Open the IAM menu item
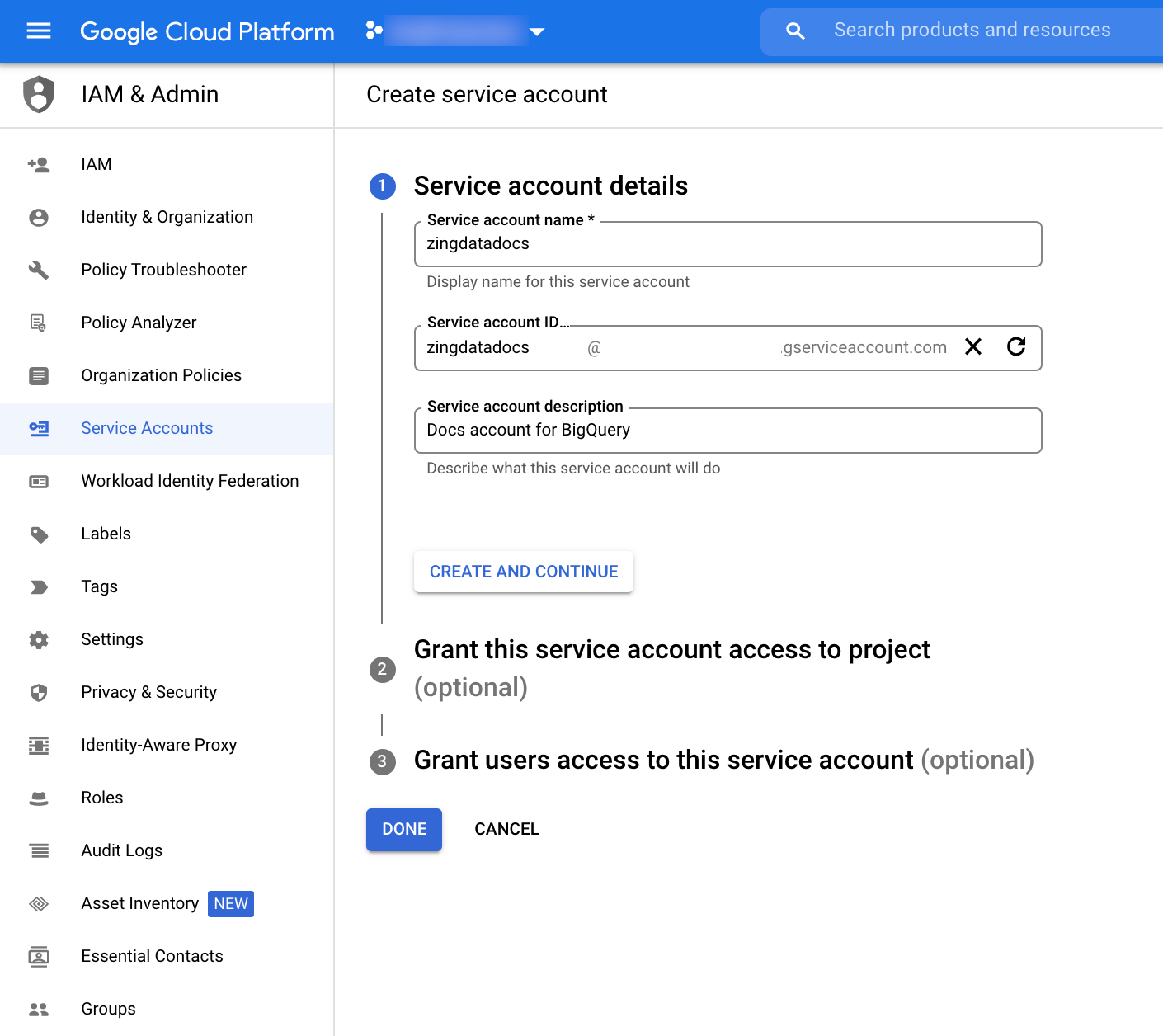Image resolution: width=1163 pixels, height=1036 pixels. point(167,165)
